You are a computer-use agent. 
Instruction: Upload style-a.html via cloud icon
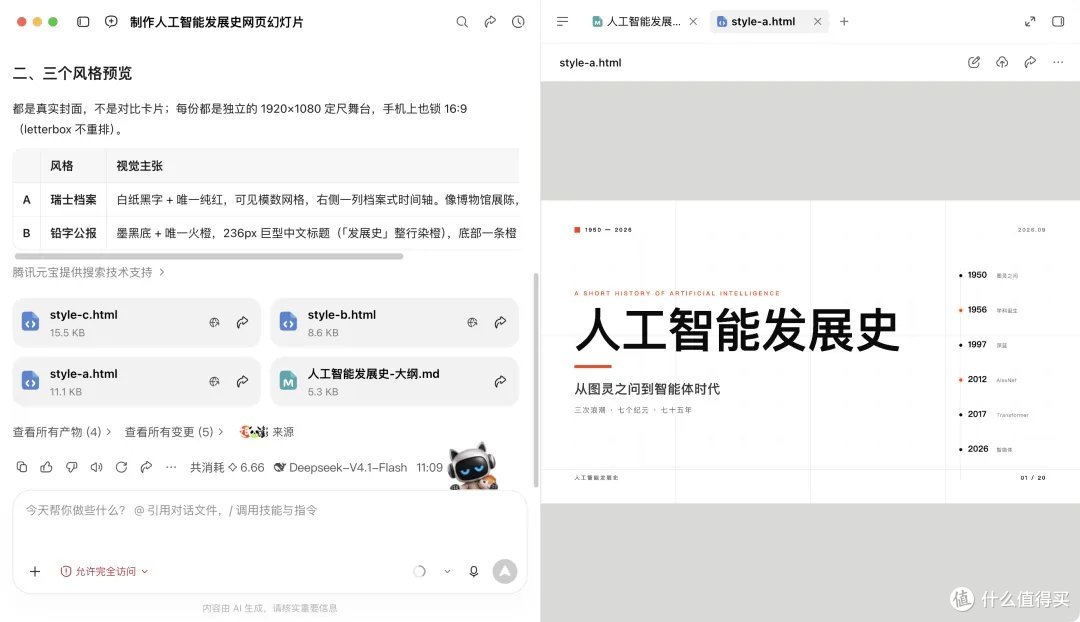(x=1002, y=62)
